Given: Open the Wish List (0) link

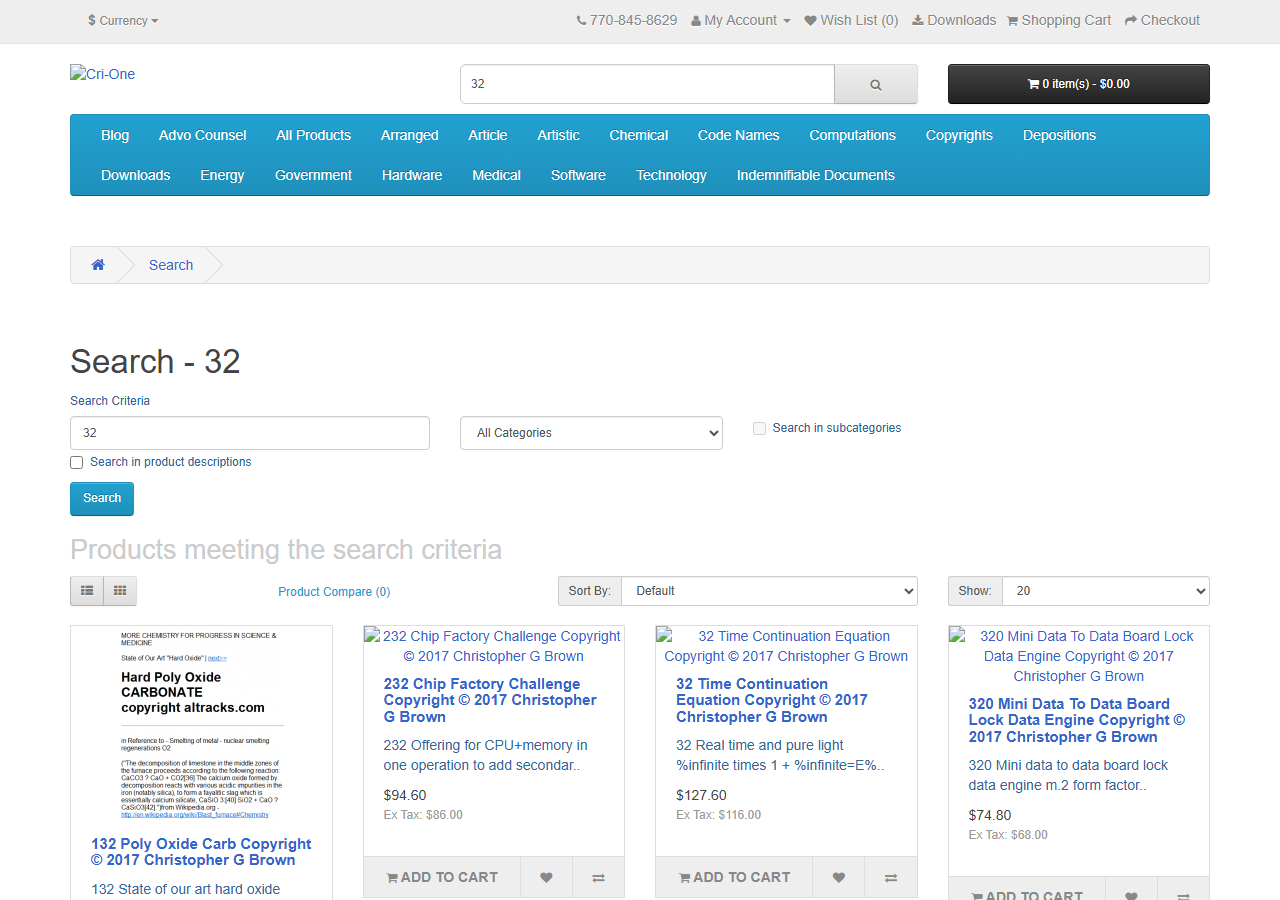Looking at the screenshot, I should (x=851, y=20).
